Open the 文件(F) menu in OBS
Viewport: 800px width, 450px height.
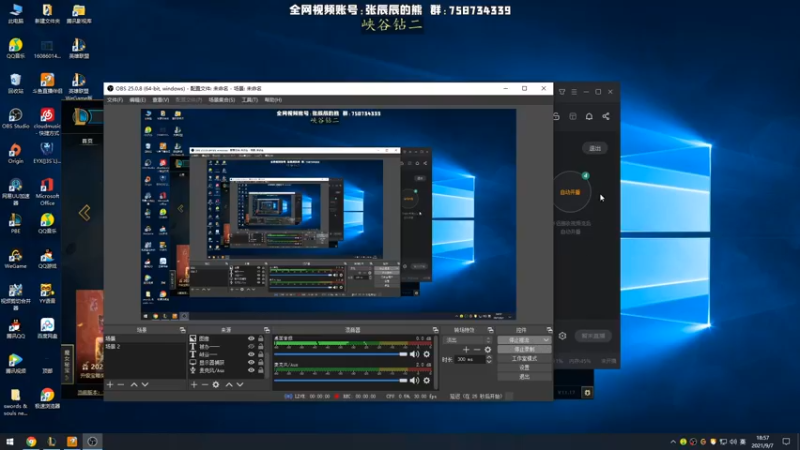tap(115, 100)
